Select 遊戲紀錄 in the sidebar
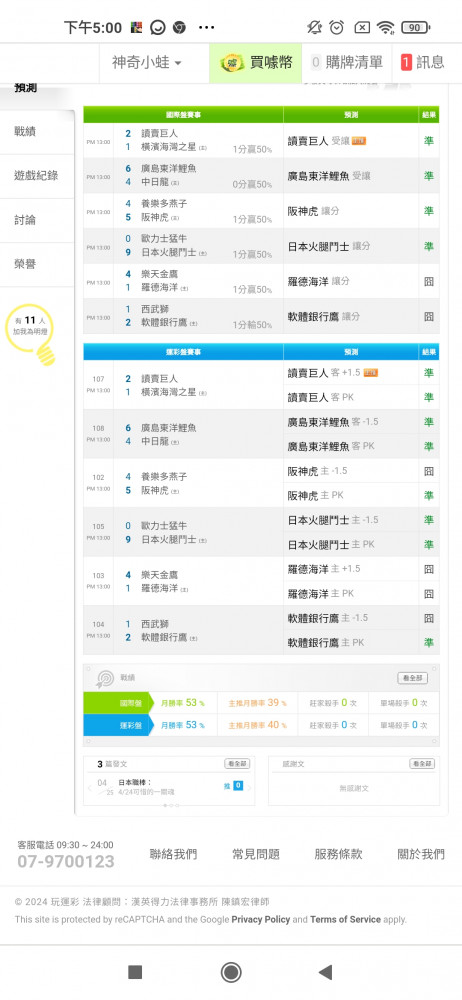This screenshot has height=1000, width=462. point(36,175)
